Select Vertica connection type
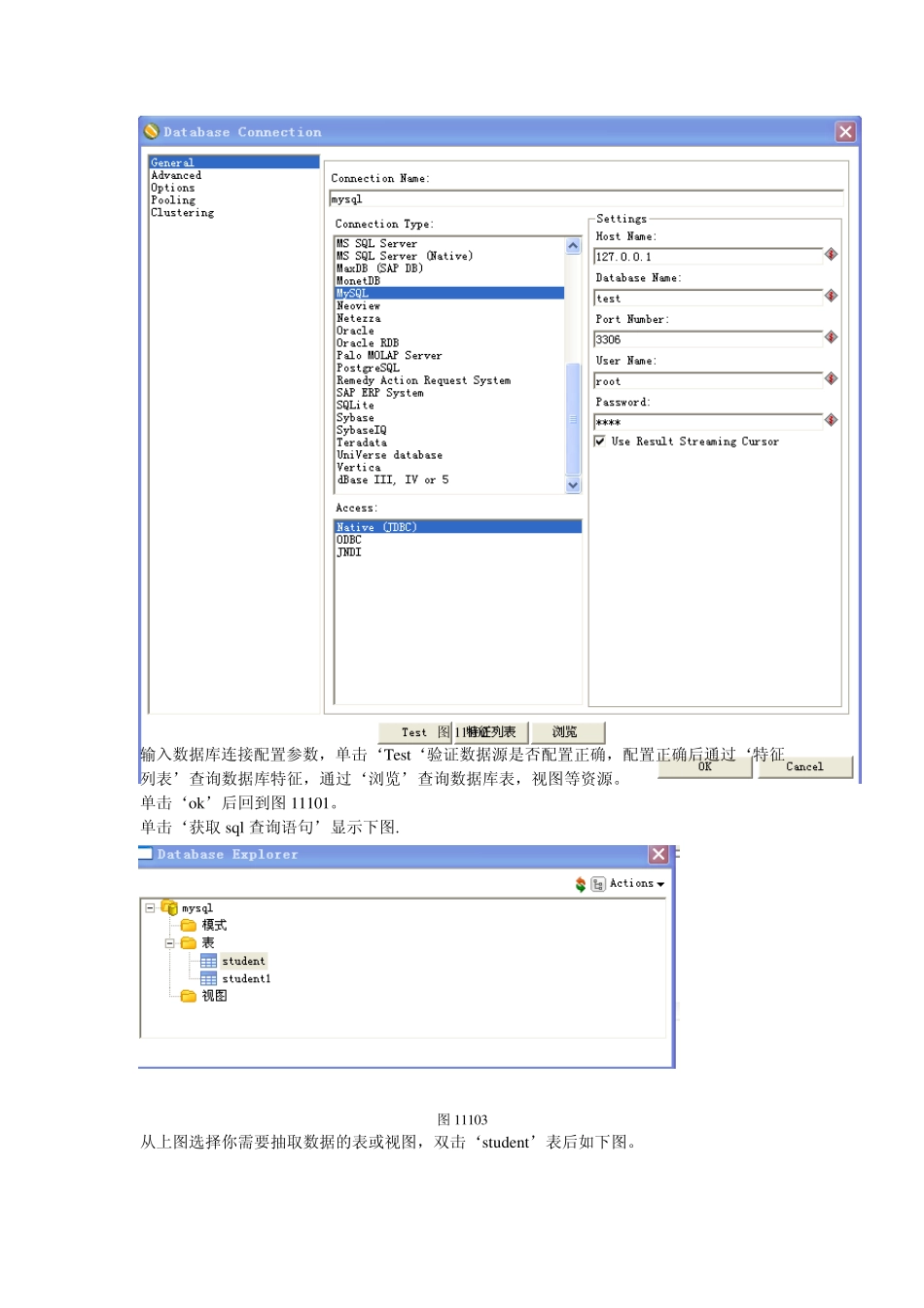The width and height of the screenshot is (924, 1308). [x=358, y=468]
